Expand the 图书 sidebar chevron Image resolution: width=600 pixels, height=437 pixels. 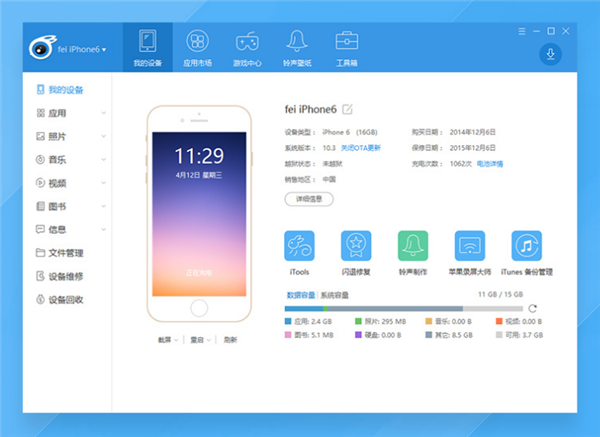click(103, 207)
